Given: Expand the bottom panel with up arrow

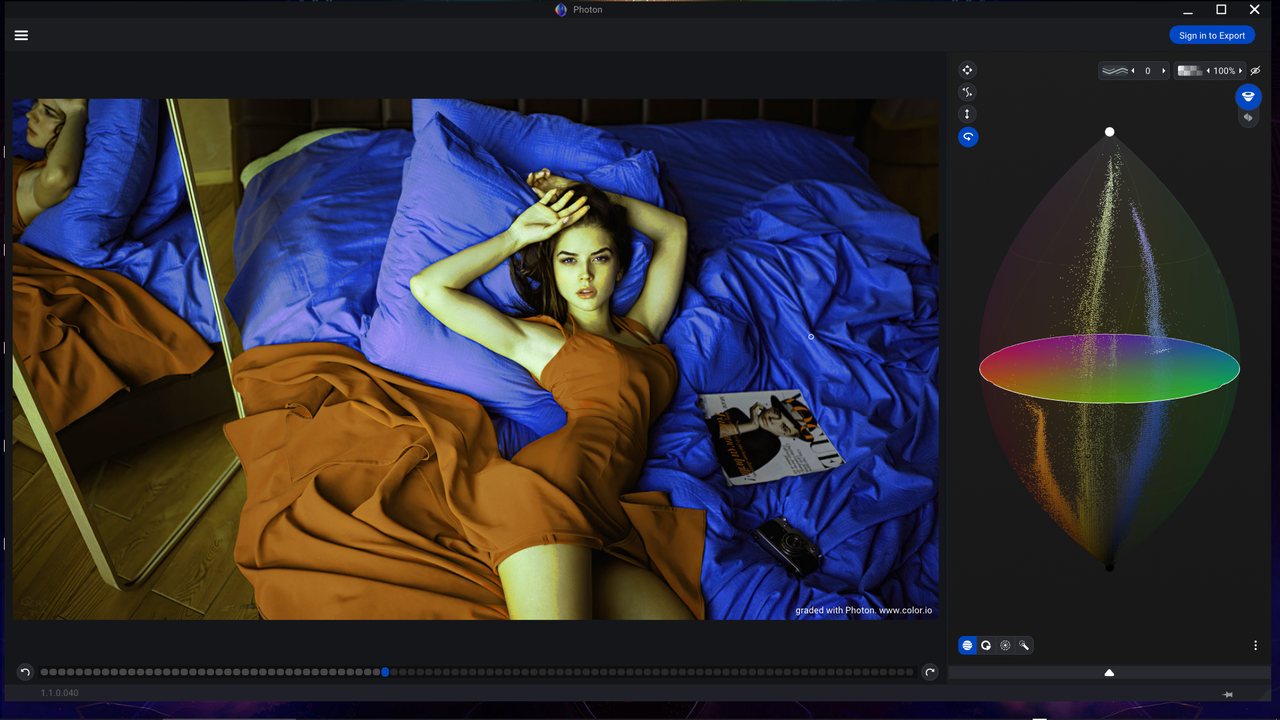Looking at the screenshot, I should [x=1109, y=673].
